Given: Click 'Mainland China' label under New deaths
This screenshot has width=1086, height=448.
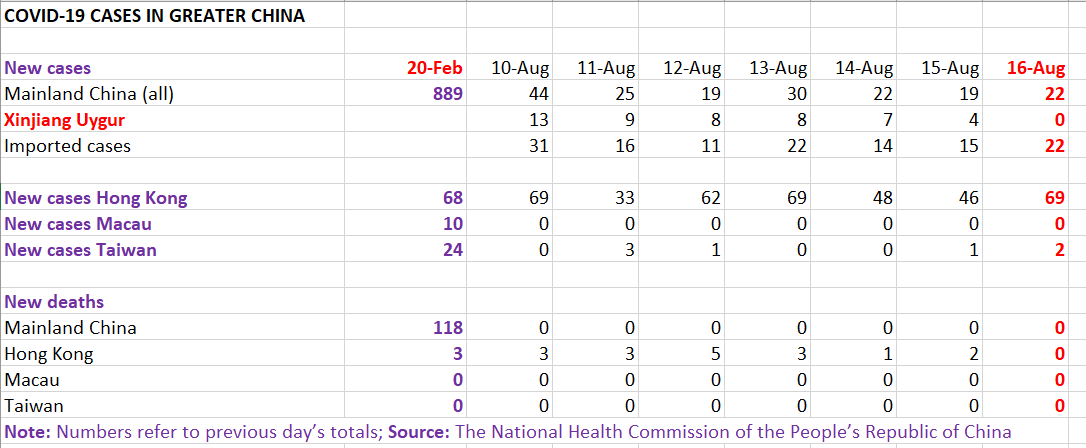Looking at the screenshot, I should tap(70, 328).
